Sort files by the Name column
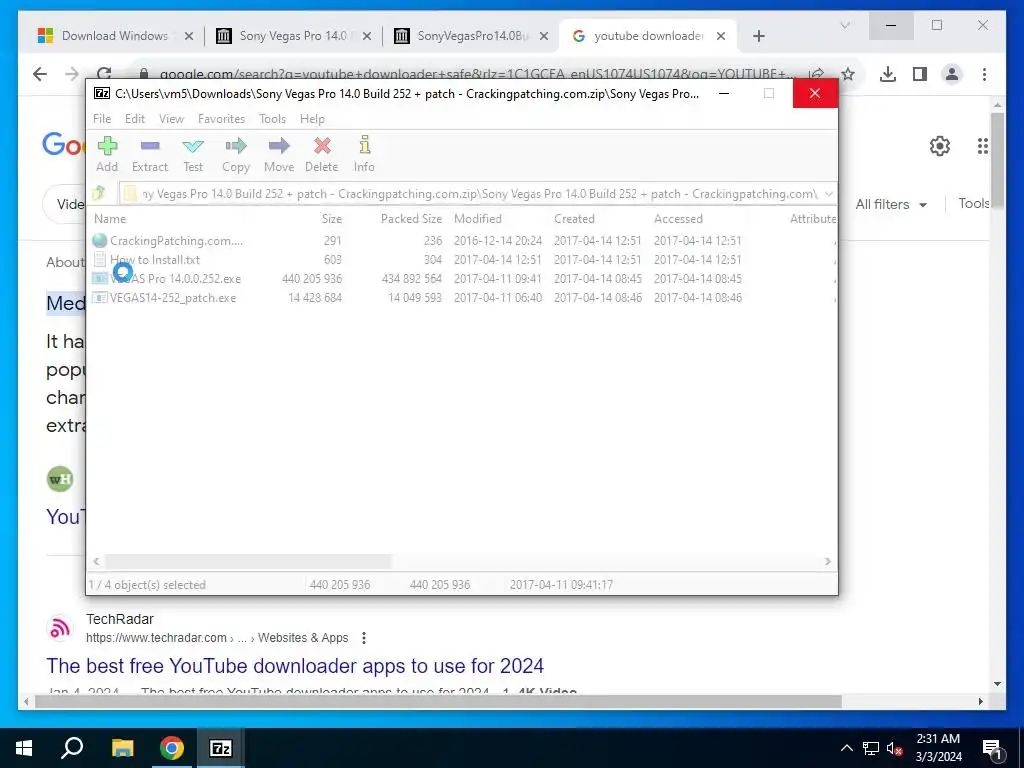The image size is (1024, 768). point(110,219)
